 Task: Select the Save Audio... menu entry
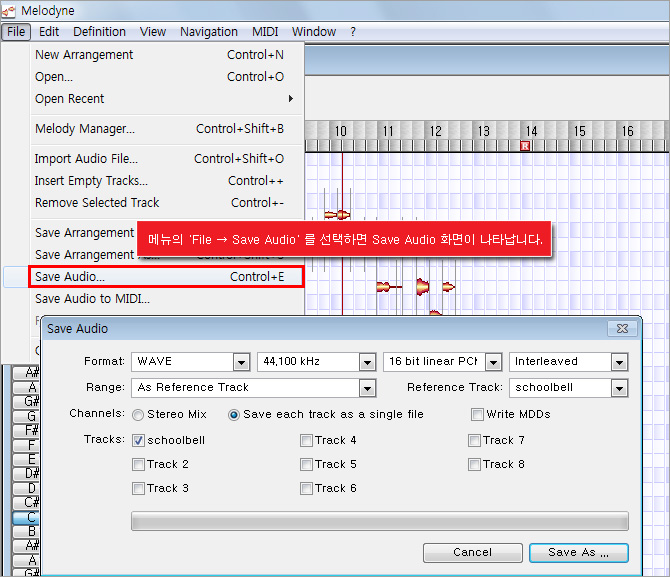(166, 277)
